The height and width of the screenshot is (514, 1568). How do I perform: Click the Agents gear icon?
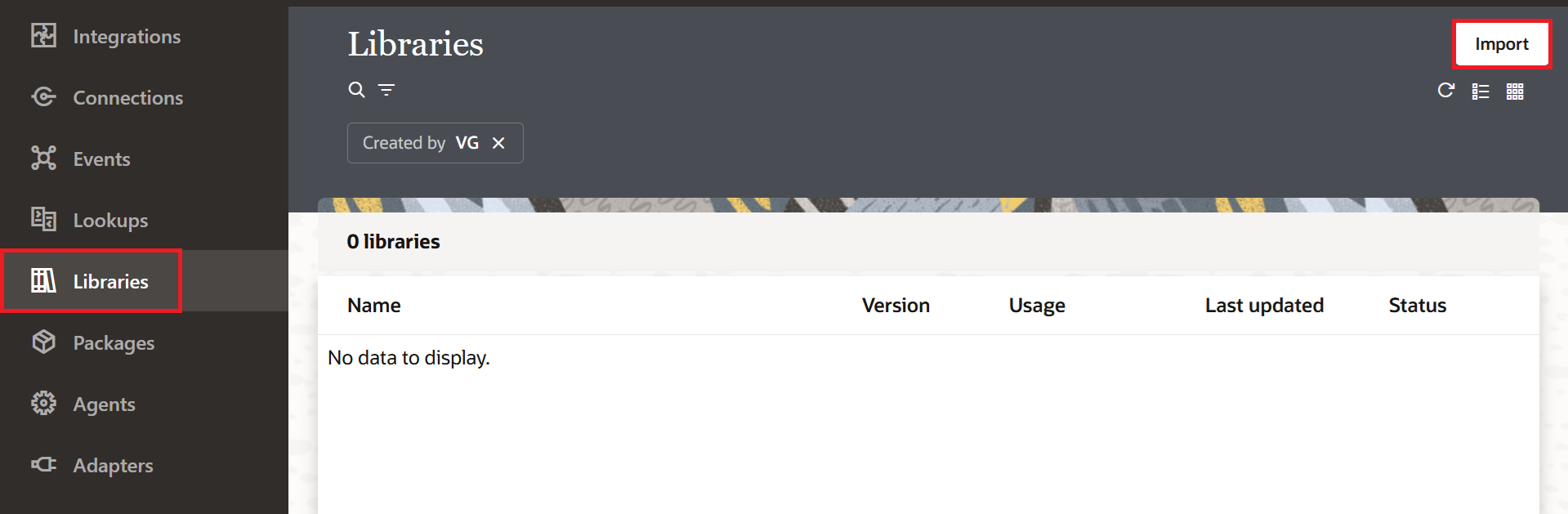coord(43,404)
